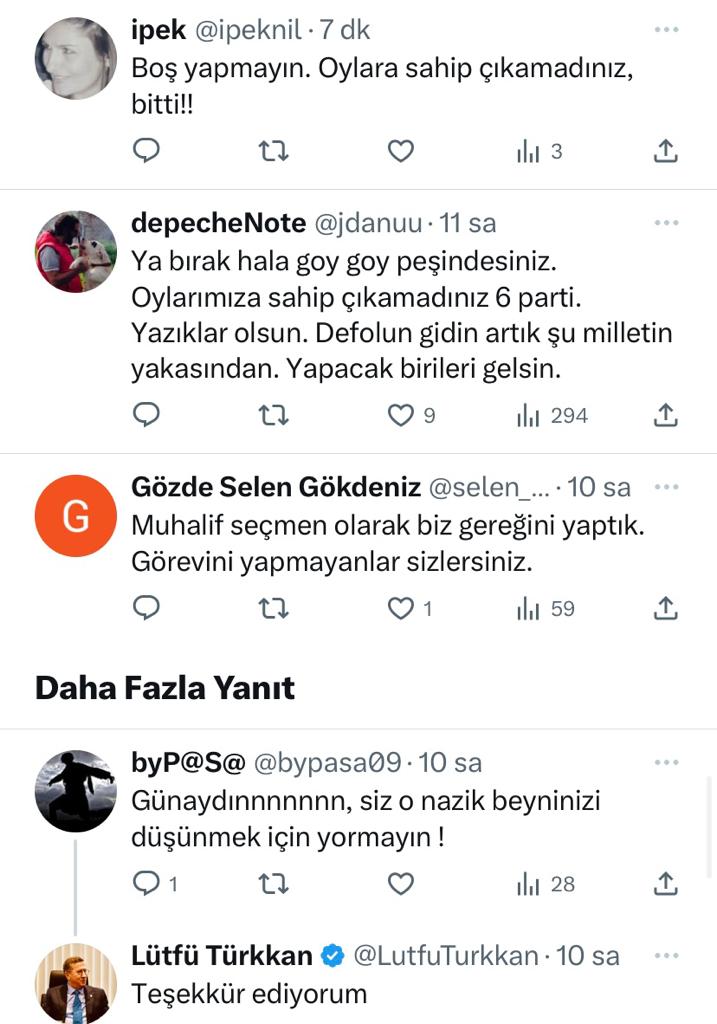The width and height of the screenshot is (717, 1024).
Task: Reply to ipek's tweet
Action: (147, 151)
